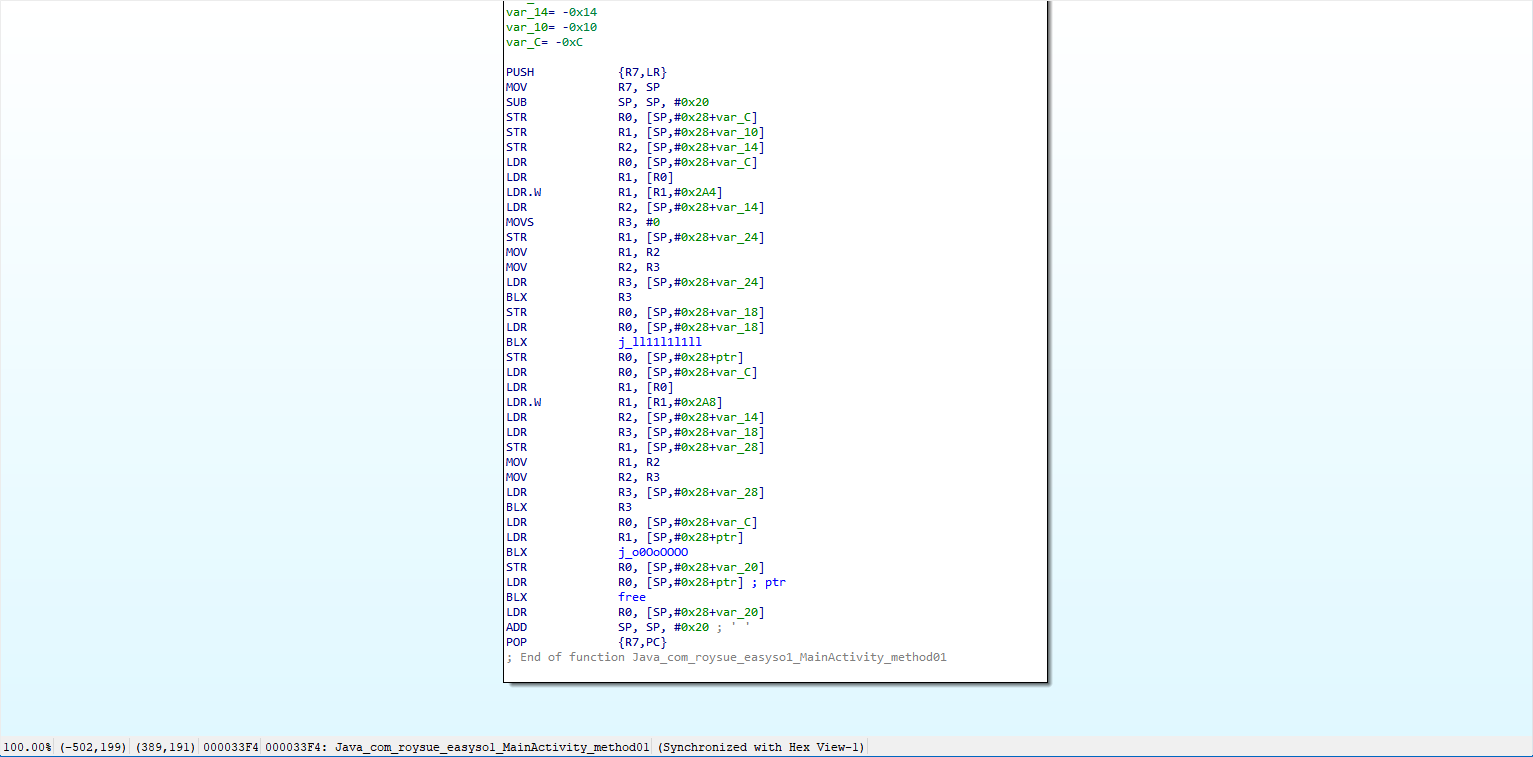The image size is (1533, 757).
Task: Click the STR R1, [SP,#0x28+var_10] instruction
Action: 635,132
